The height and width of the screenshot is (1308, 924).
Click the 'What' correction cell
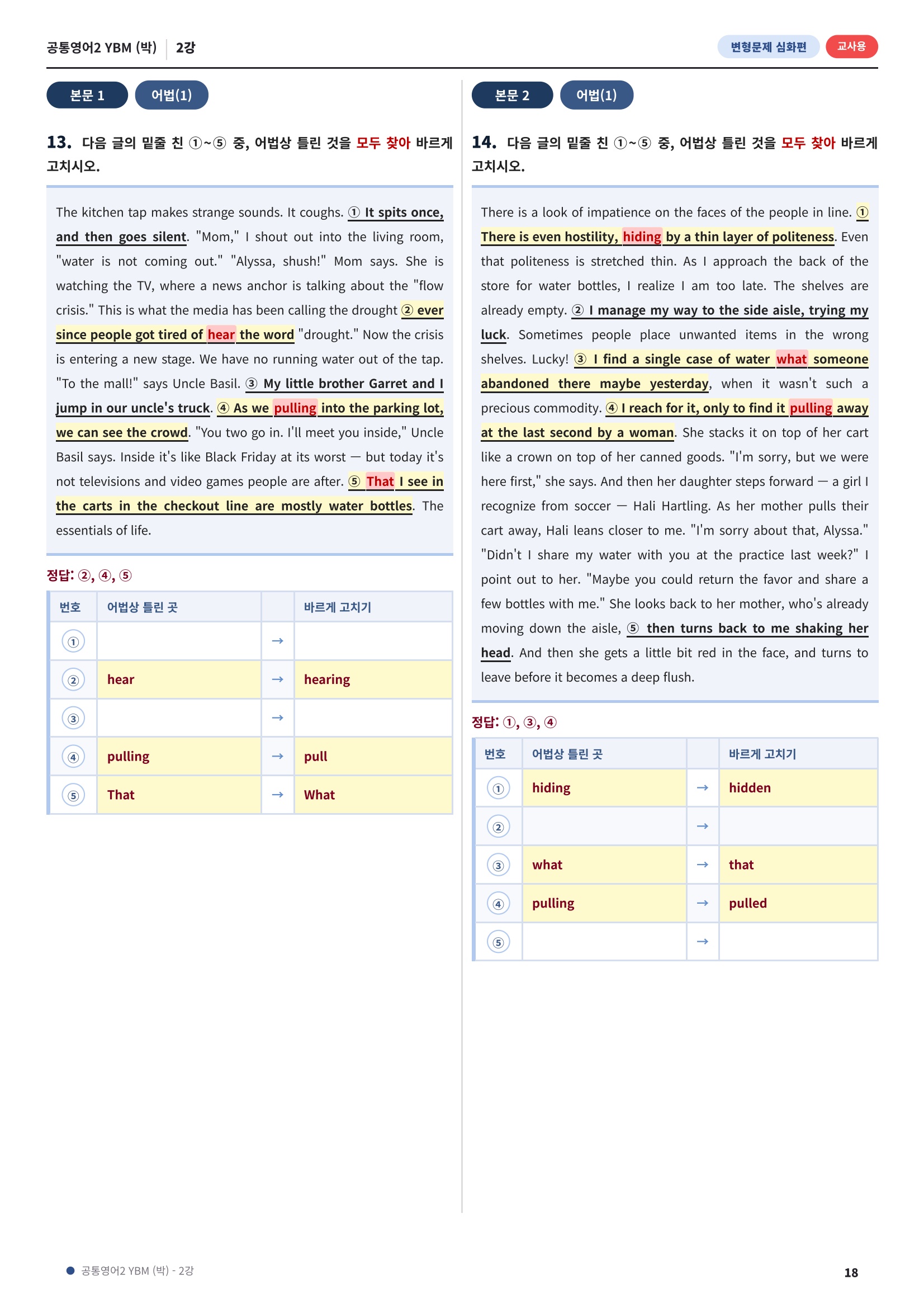click(373, 795)
